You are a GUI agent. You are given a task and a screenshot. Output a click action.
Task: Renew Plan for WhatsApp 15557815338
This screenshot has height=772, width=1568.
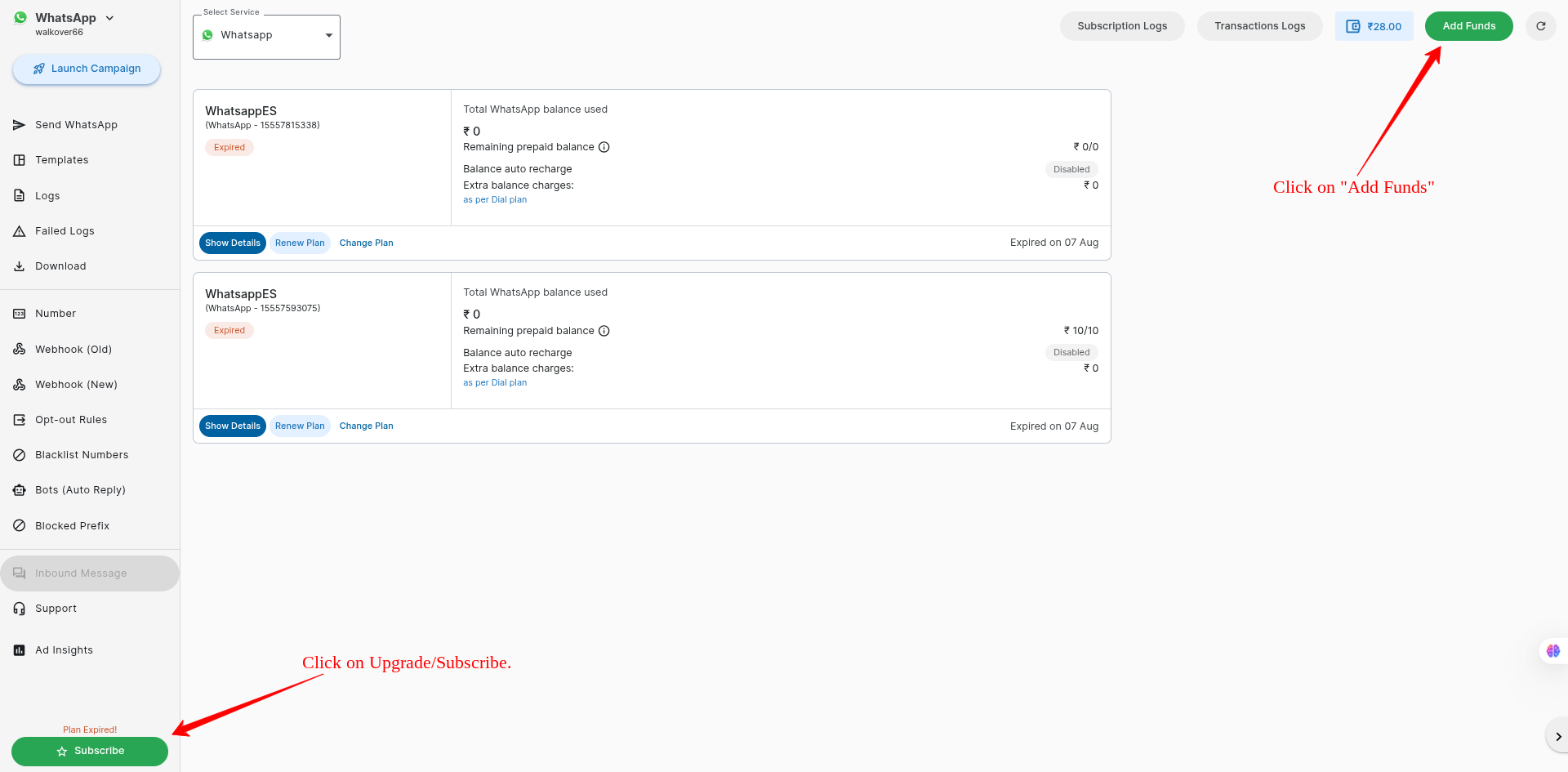coord(300,243)
